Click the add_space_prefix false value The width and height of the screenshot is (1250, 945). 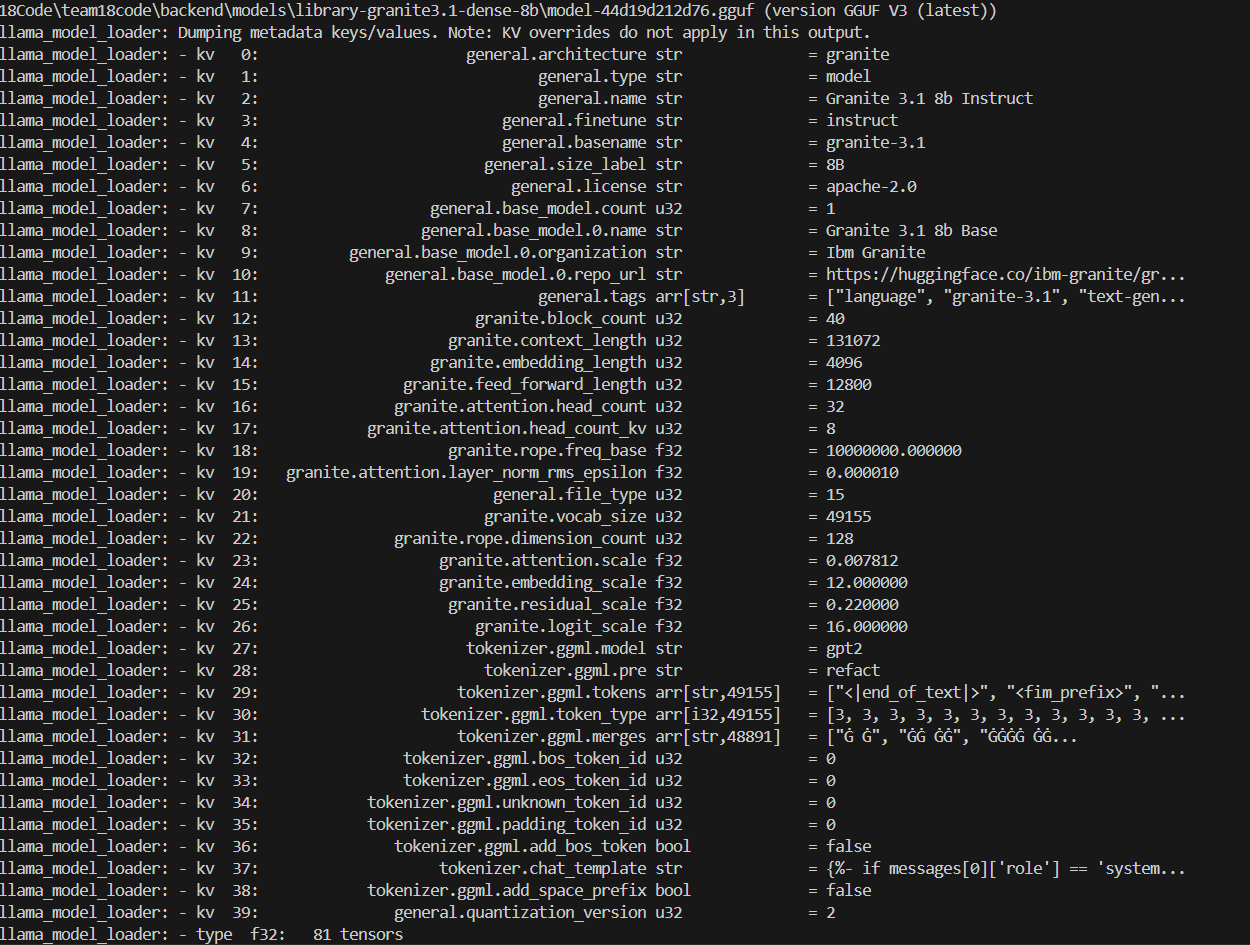848,890
